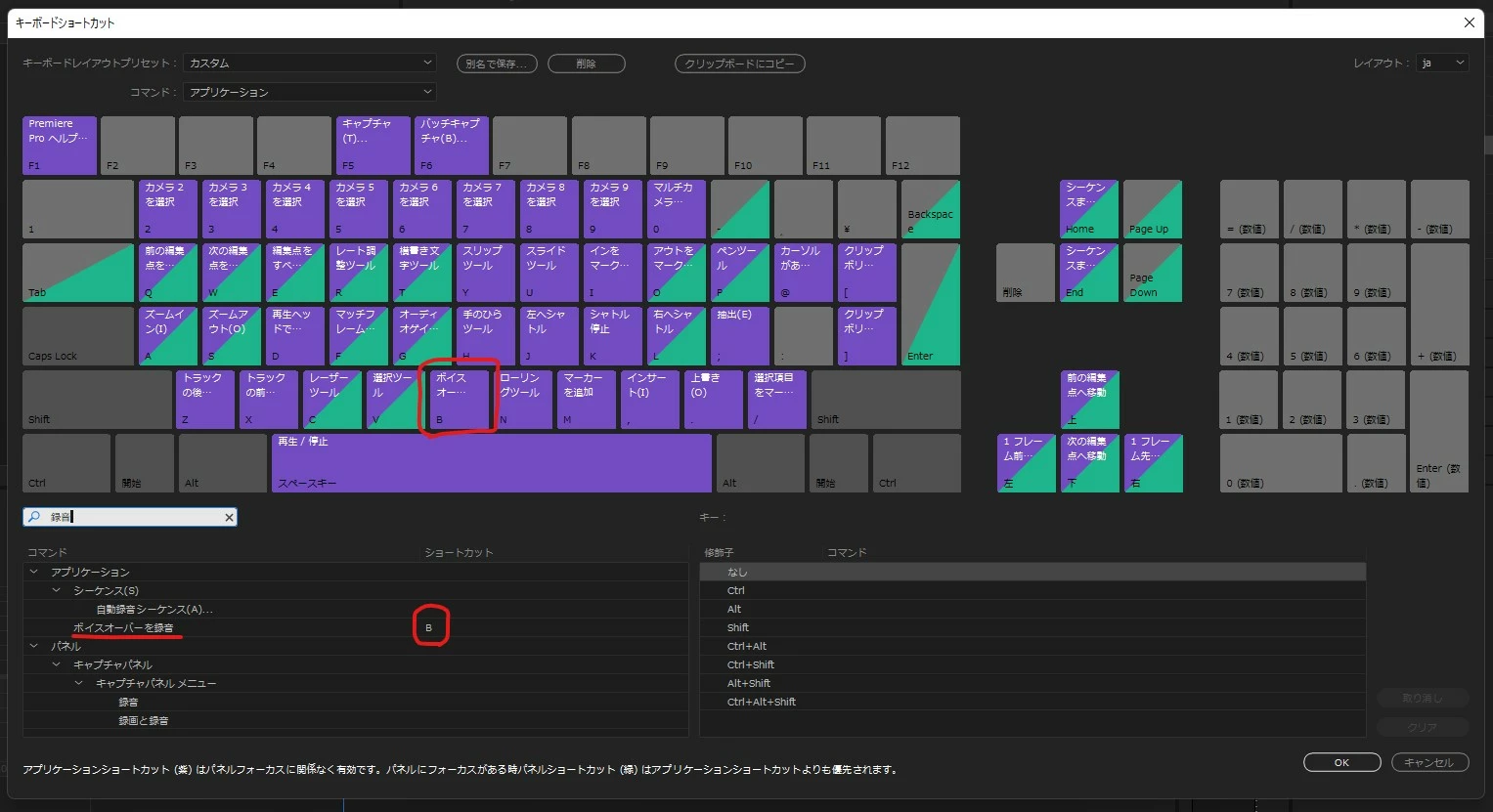Confirm with the OK button
Image resolution: width=1493 pixels, height=812 pixels.
(1341, 762)
